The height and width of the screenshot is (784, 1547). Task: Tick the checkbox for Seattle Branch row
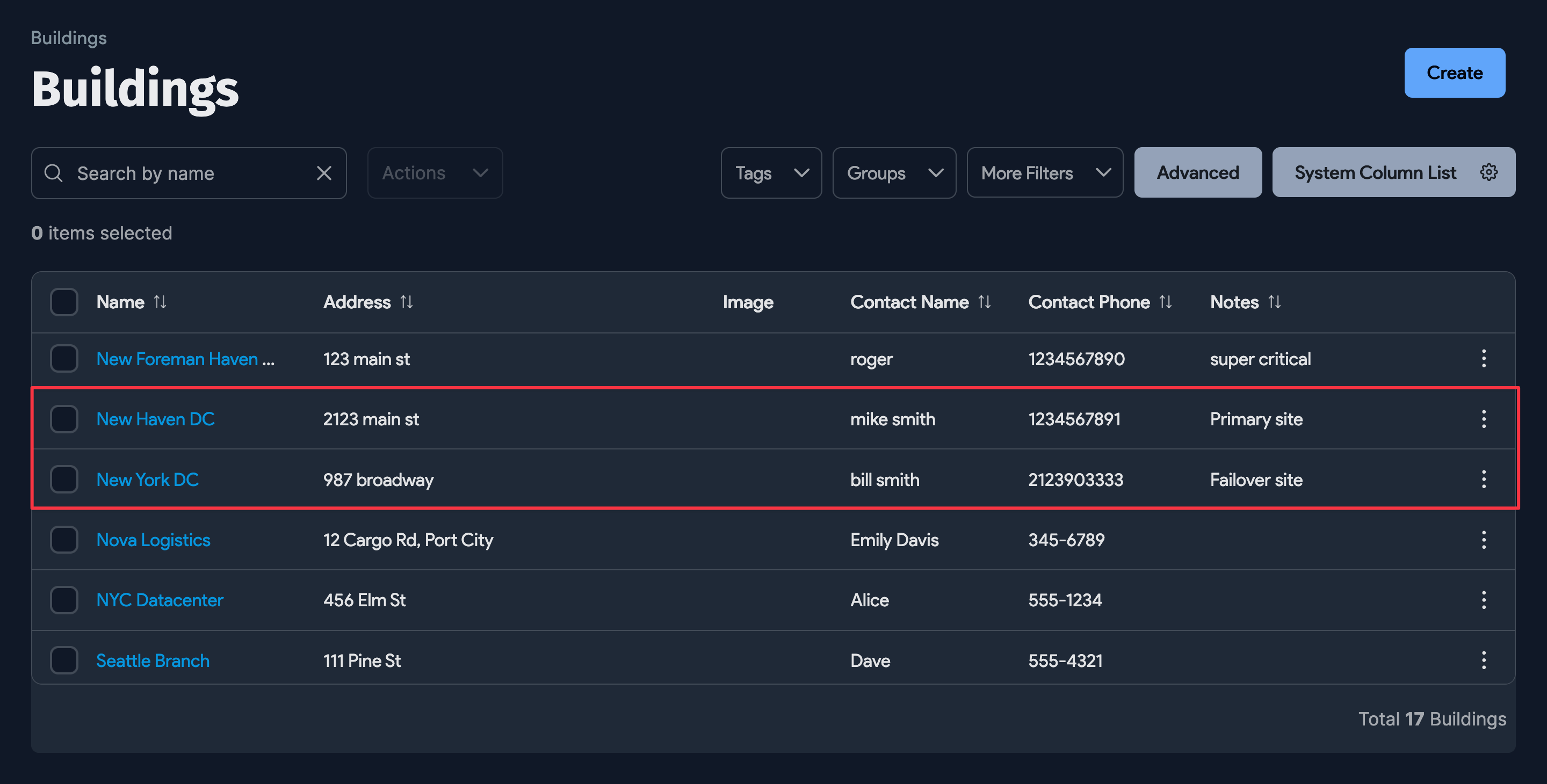coord(64,660)
